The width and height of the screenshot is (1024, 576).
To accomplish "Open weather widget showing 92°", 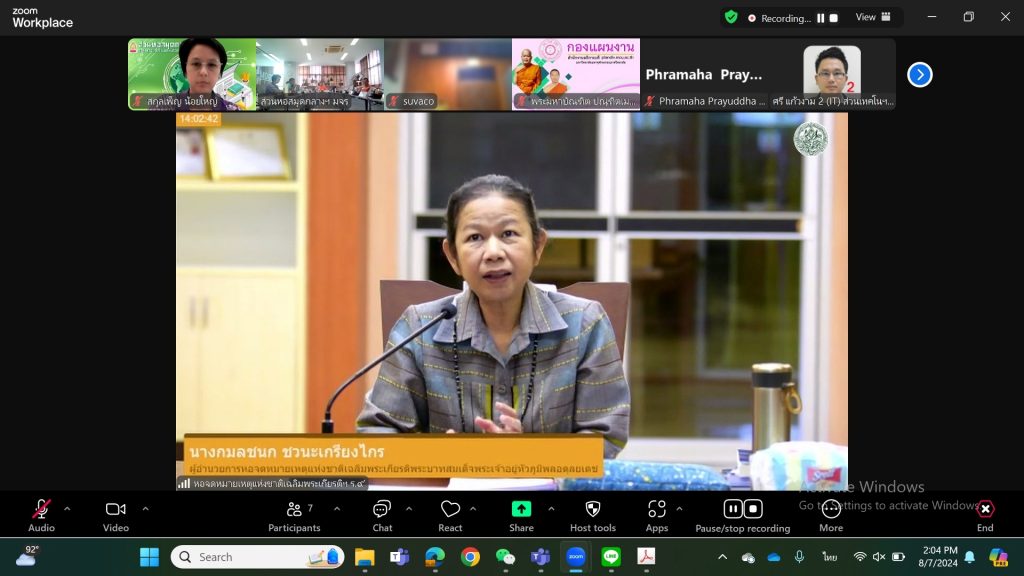I will click(x=27, y=556).
